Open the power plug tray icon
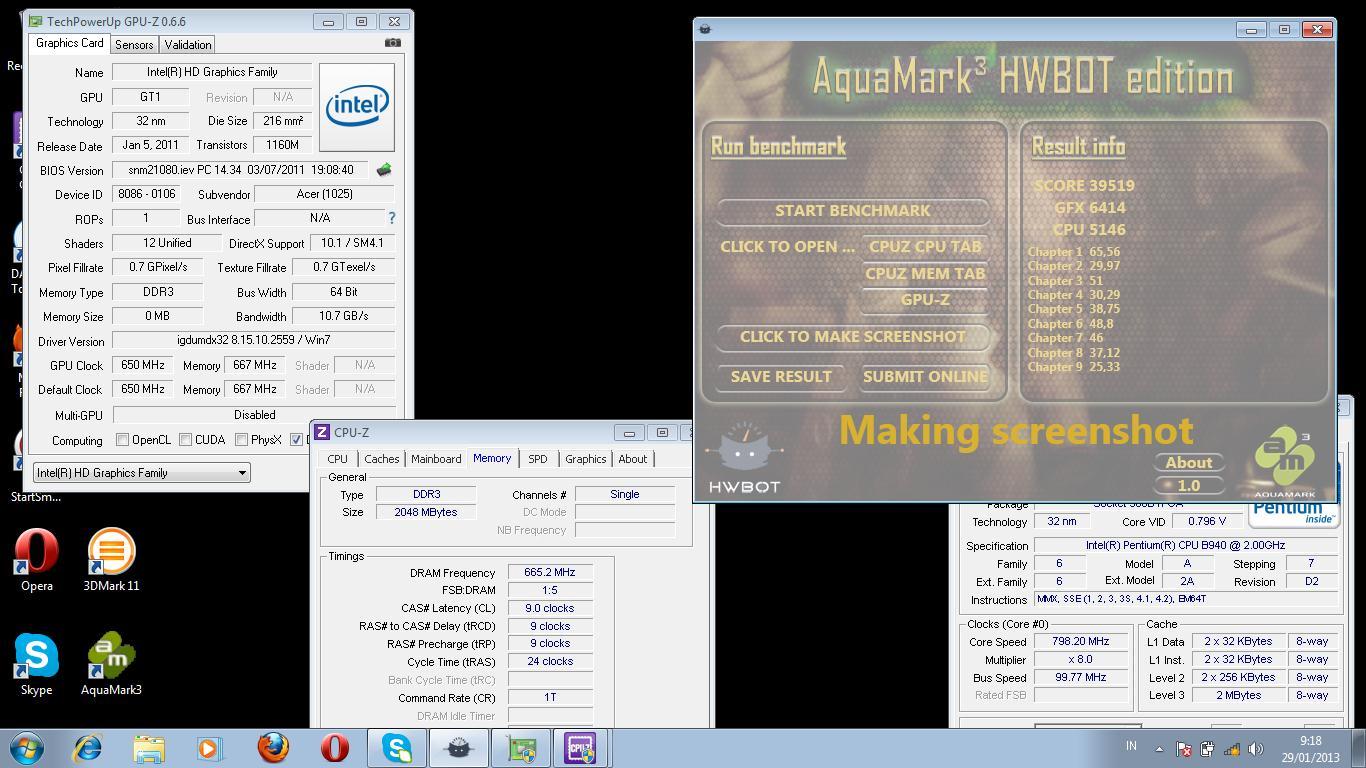The width and height of the screenshot is (1366, 768). coord(1207,749)
